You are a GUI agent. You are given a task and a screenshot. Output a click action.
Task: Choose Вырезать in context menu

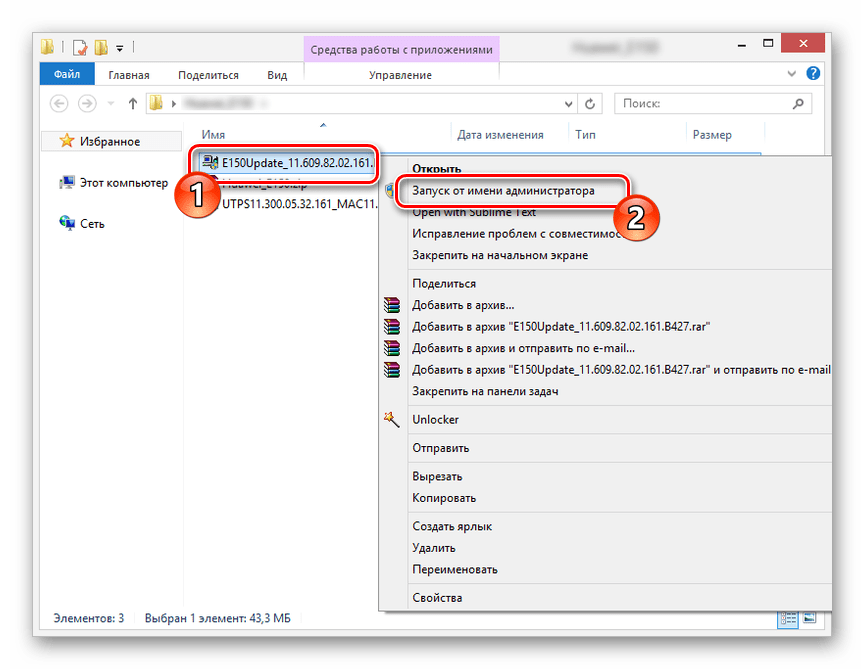pyautogui.click(x=437, y=476)
